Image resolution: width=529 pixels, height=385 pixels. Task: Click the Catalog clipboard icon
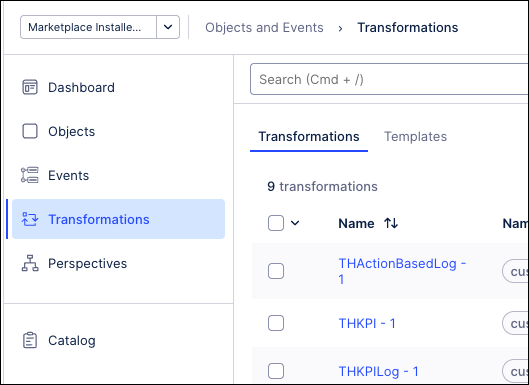pyautogui.click(x=30, y=340)
